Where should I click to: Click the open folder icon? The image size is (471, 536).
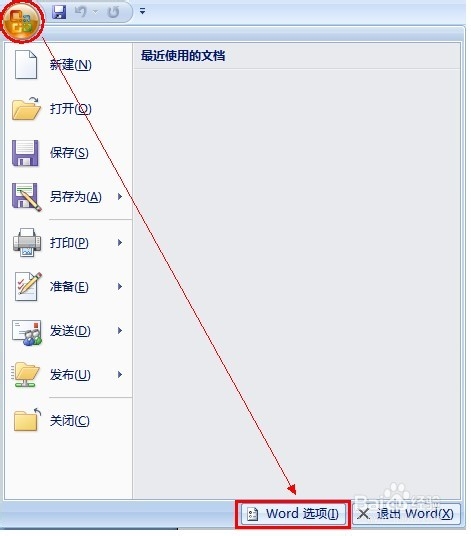pyautogui.click(x=26, y=108)
